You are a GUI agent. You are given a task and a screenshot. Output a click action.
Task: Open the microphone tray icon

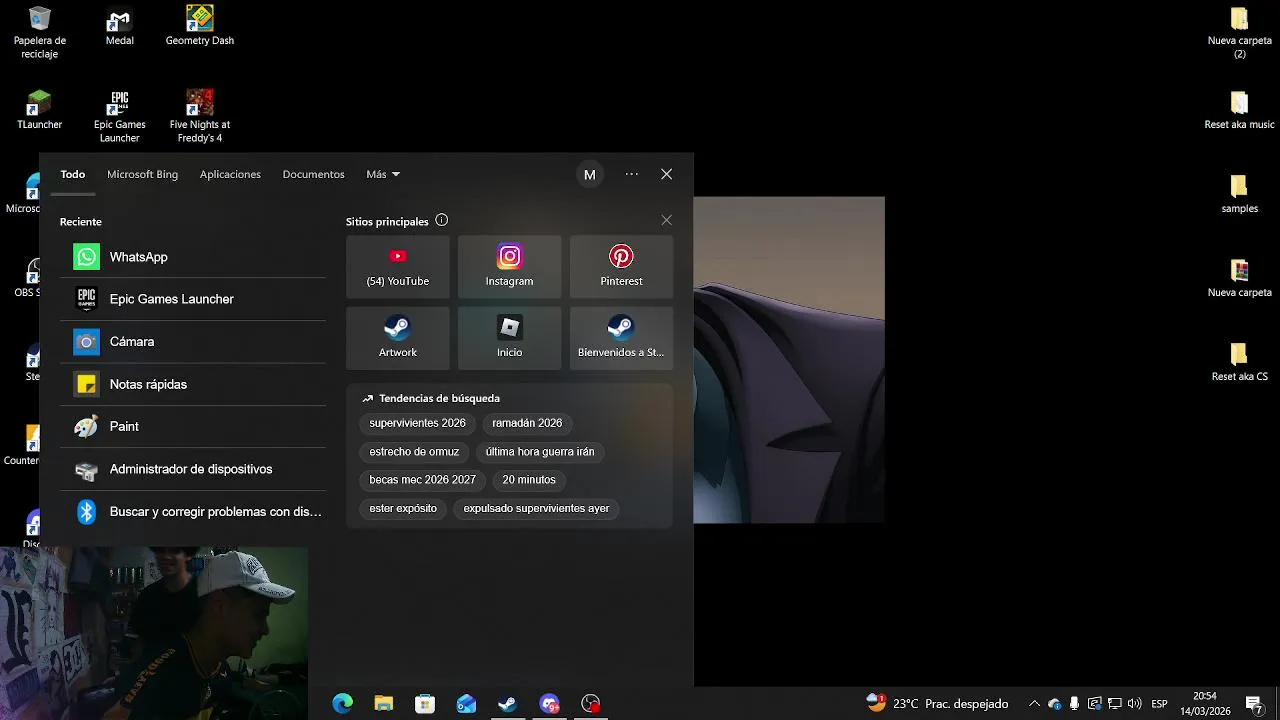click(x=1074, y=704)
